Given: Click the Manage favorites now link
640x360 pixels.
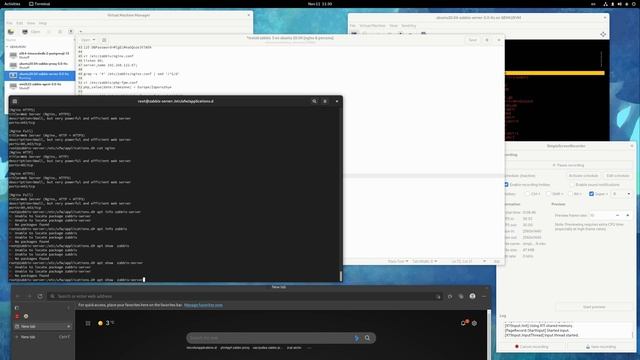Looking at the screenshot, I should click(x=203, y=305).
